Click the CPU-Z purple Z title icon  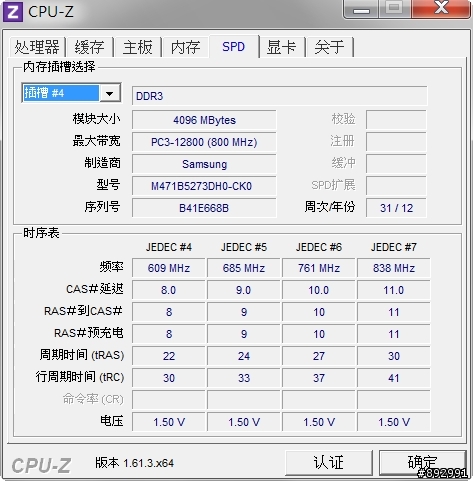tap(12, 12)
